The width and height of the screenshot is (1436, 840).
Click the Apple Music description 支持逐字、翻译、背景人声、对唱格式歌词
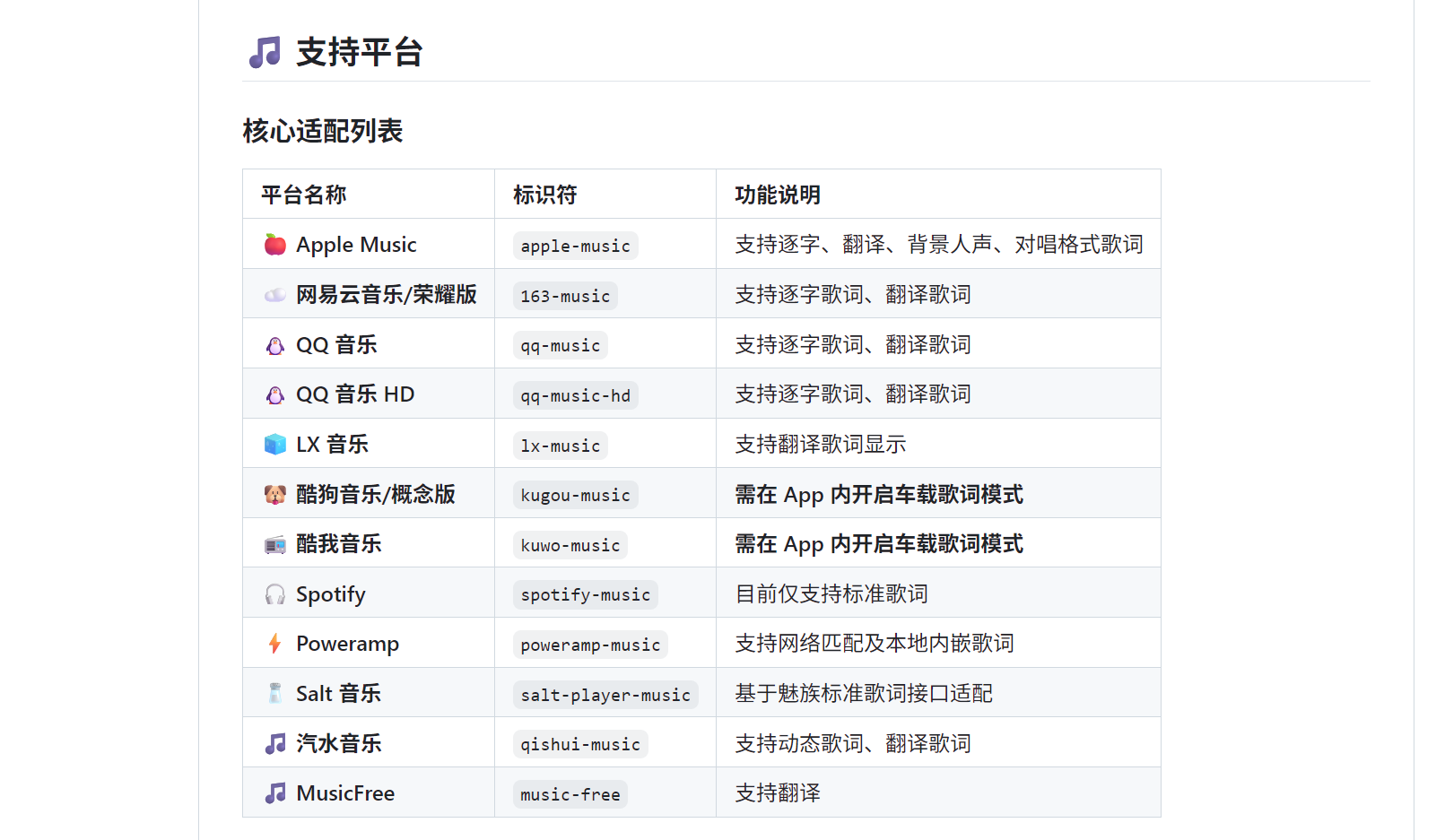(939, 245)
